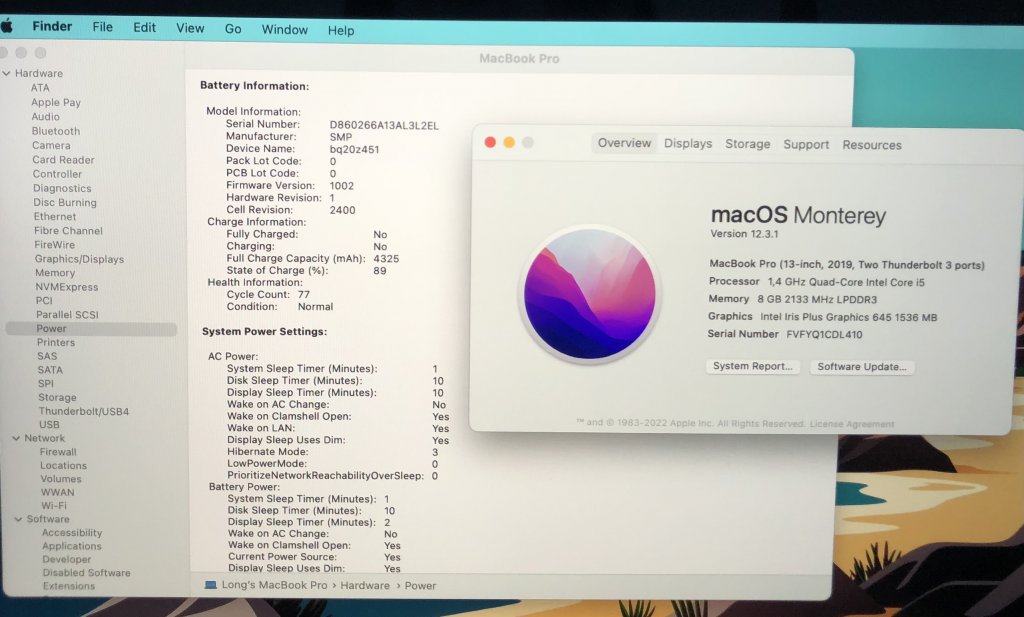Collapse the Network section in sidebar
Screen dimensions: 1024x617
(16, 438)
